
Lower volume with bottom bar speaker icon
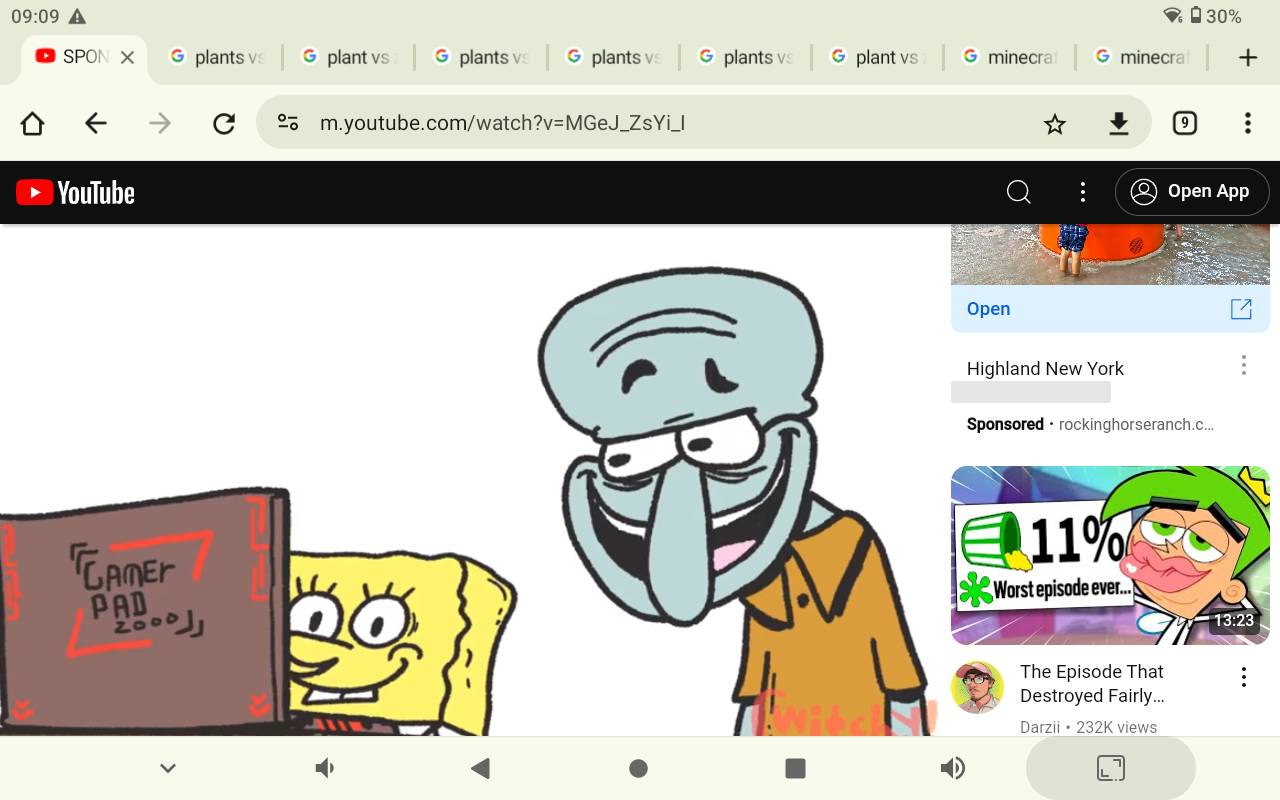tap(325, 768)
